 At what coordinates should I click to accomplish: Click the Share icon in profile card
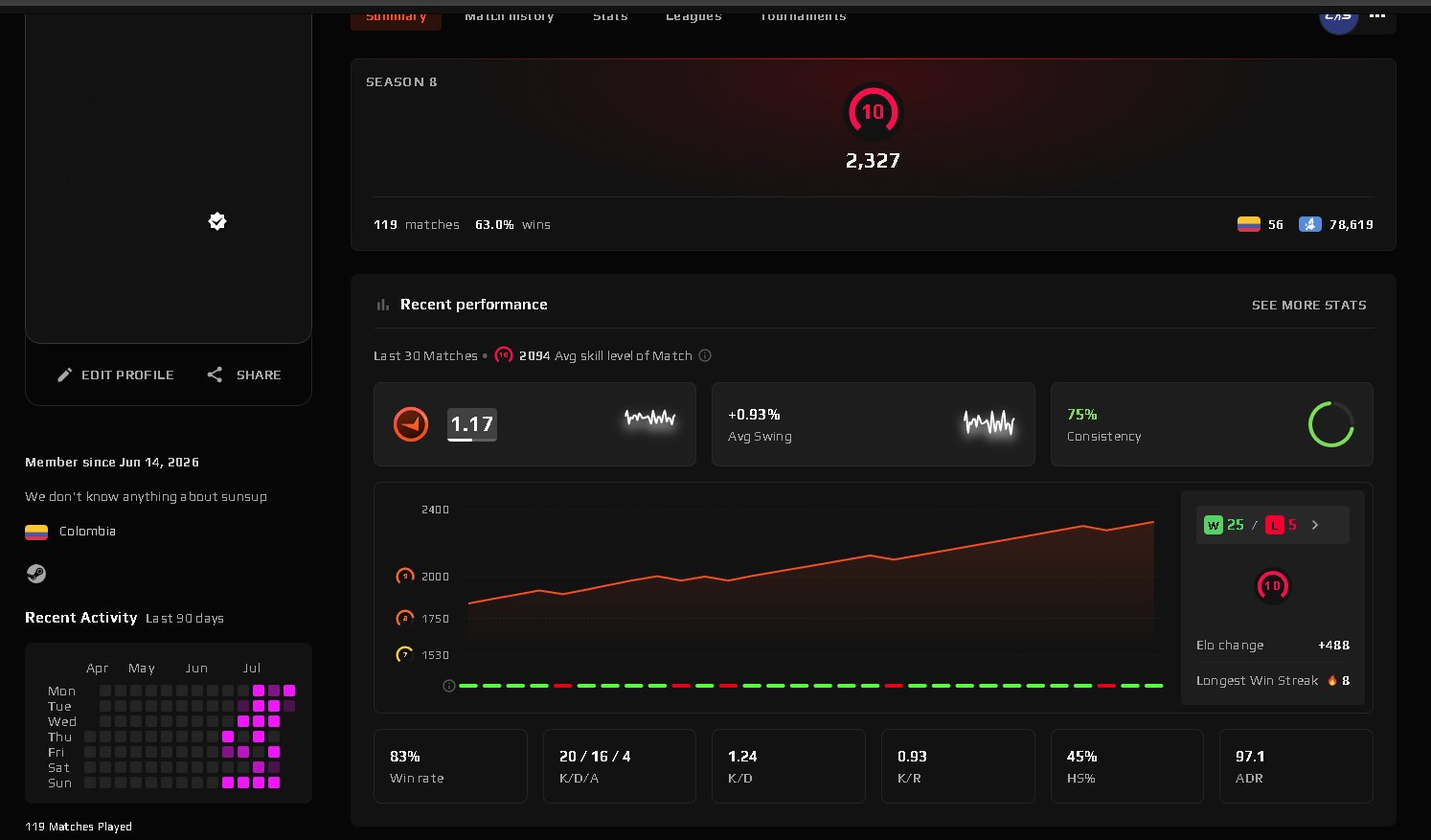coord(215,375)
